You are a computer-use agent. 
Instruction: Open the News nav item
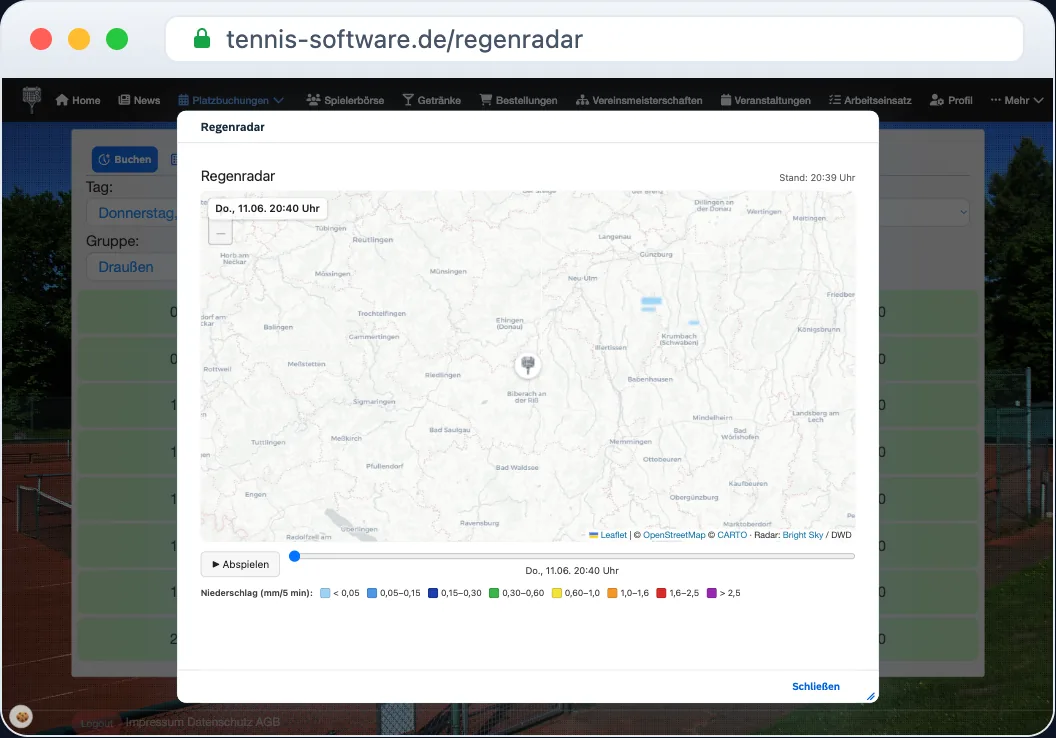[139, 100]
